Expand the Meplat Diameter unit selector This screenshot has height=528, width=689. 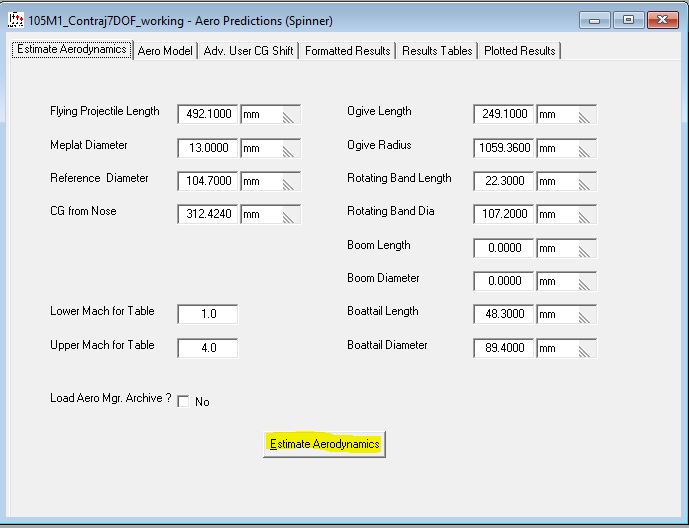click(270, 148)
